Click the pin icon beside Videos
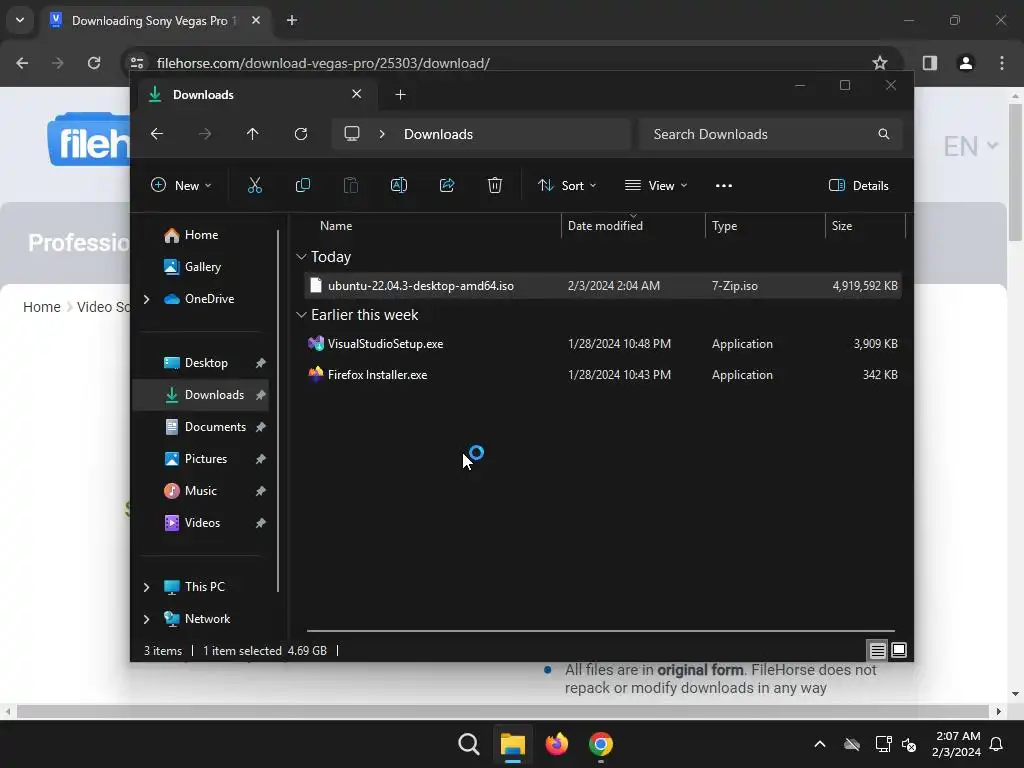The image size is (1024, 768). click(x=261, y=523)
